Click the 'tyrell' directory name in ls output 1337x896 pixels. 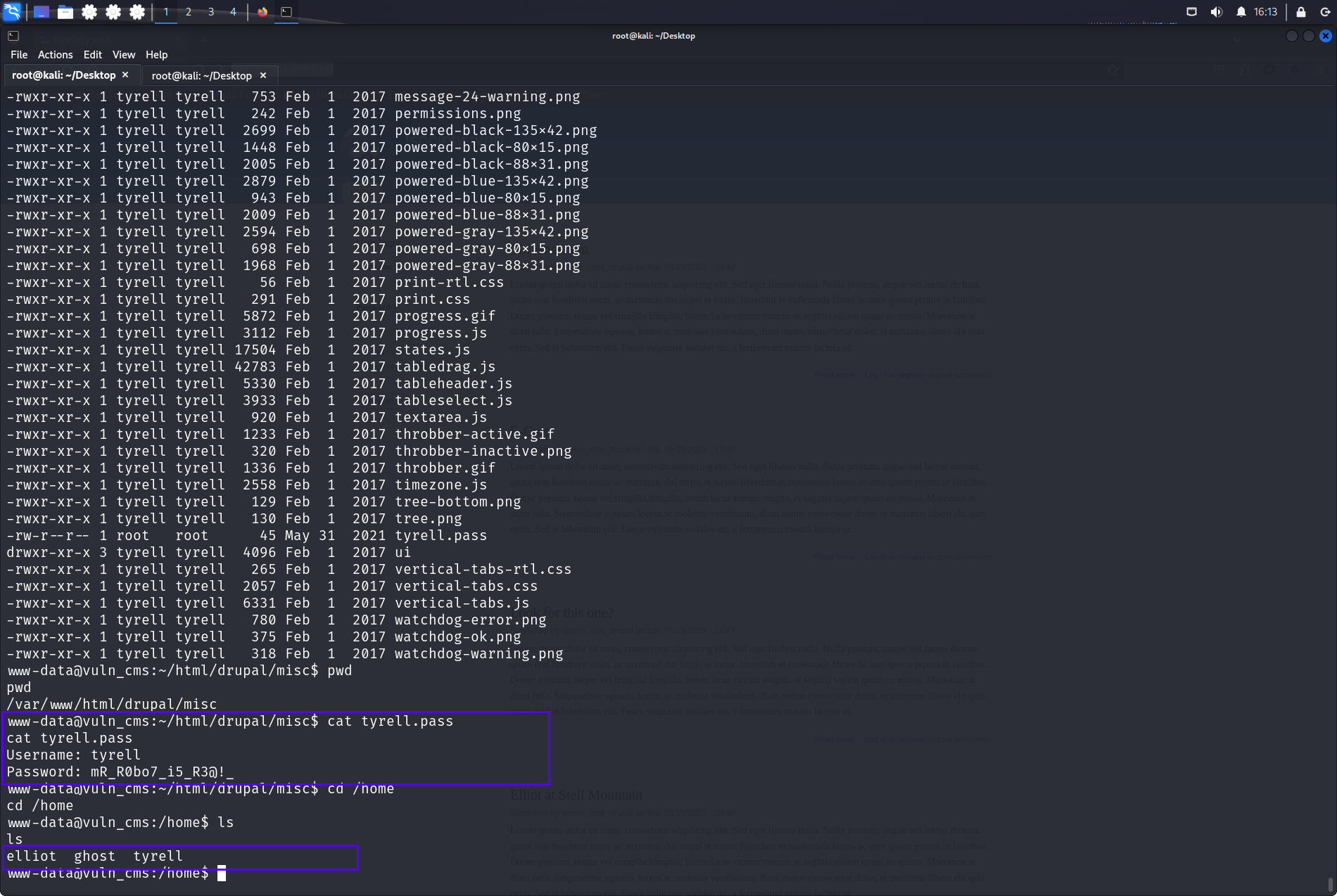coord(158,857)
